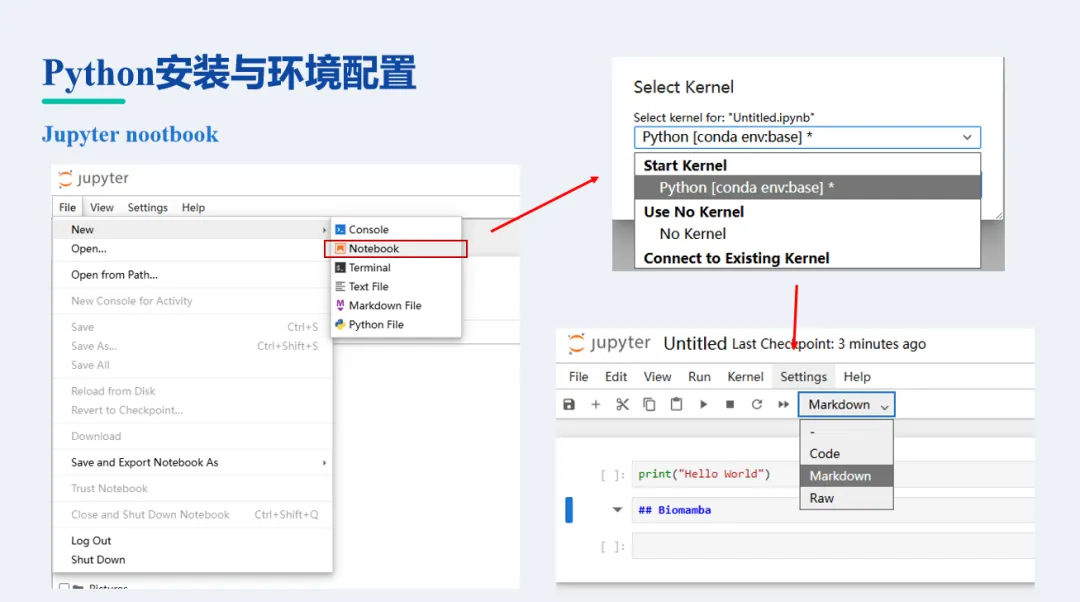
Task: Open File menu in notebook window
Action: click(x=579, y=377)
